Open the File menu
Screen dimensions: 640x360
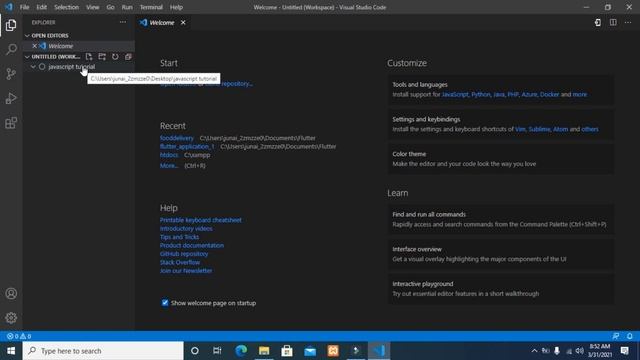24,7
